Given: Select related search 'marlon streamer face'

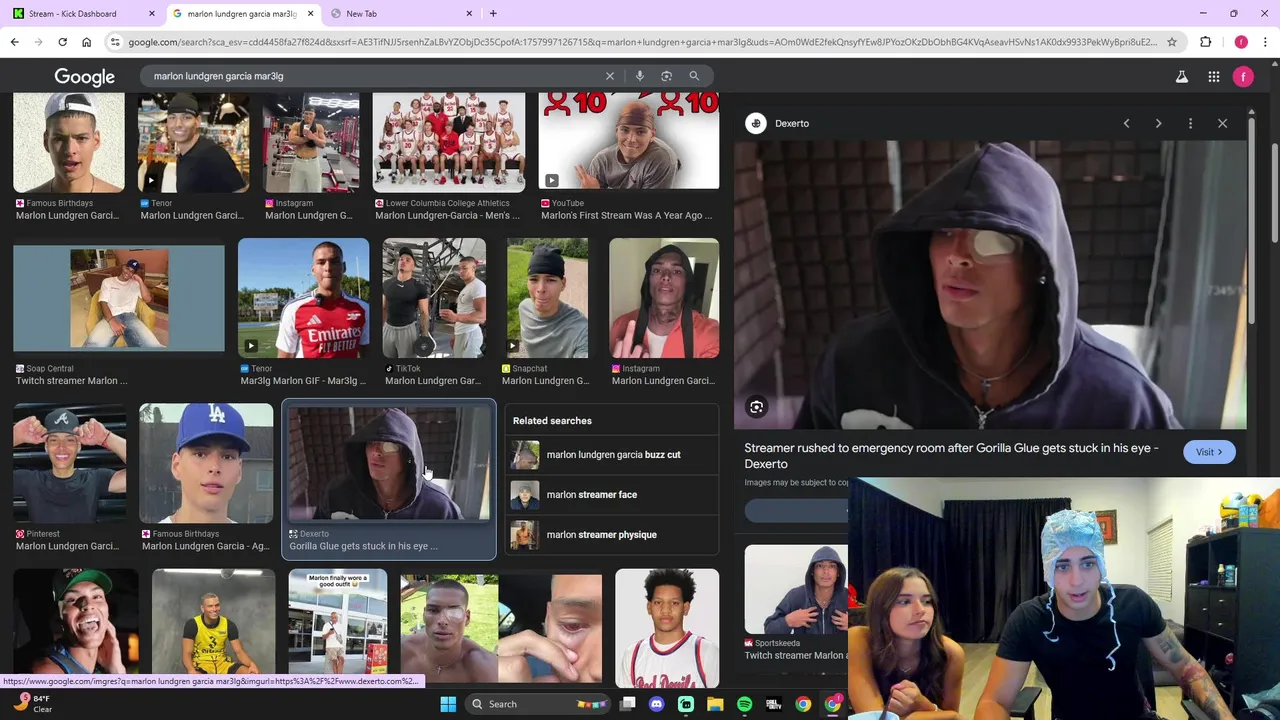Looking at the screenshot, I should [x=611, y=495].
